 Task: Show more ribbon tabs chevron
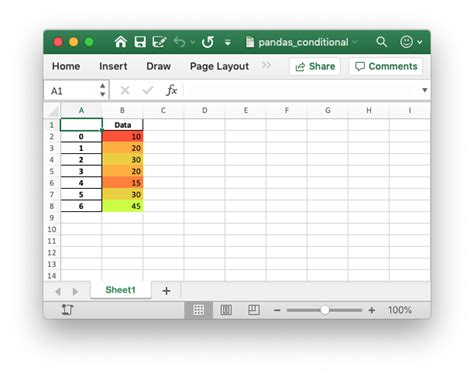266,65
